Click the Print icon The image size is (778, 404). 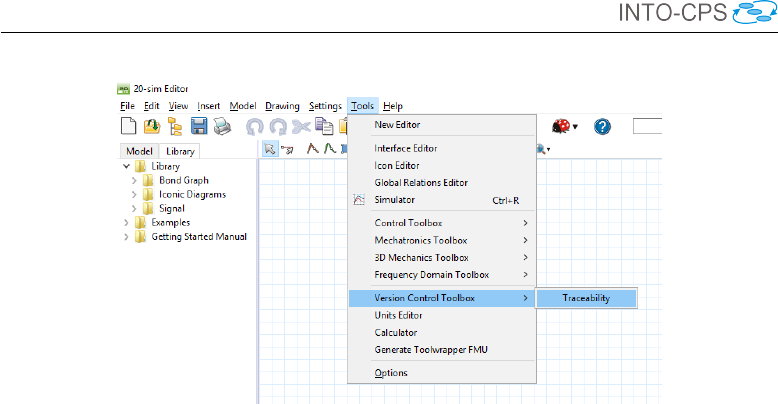222,126
